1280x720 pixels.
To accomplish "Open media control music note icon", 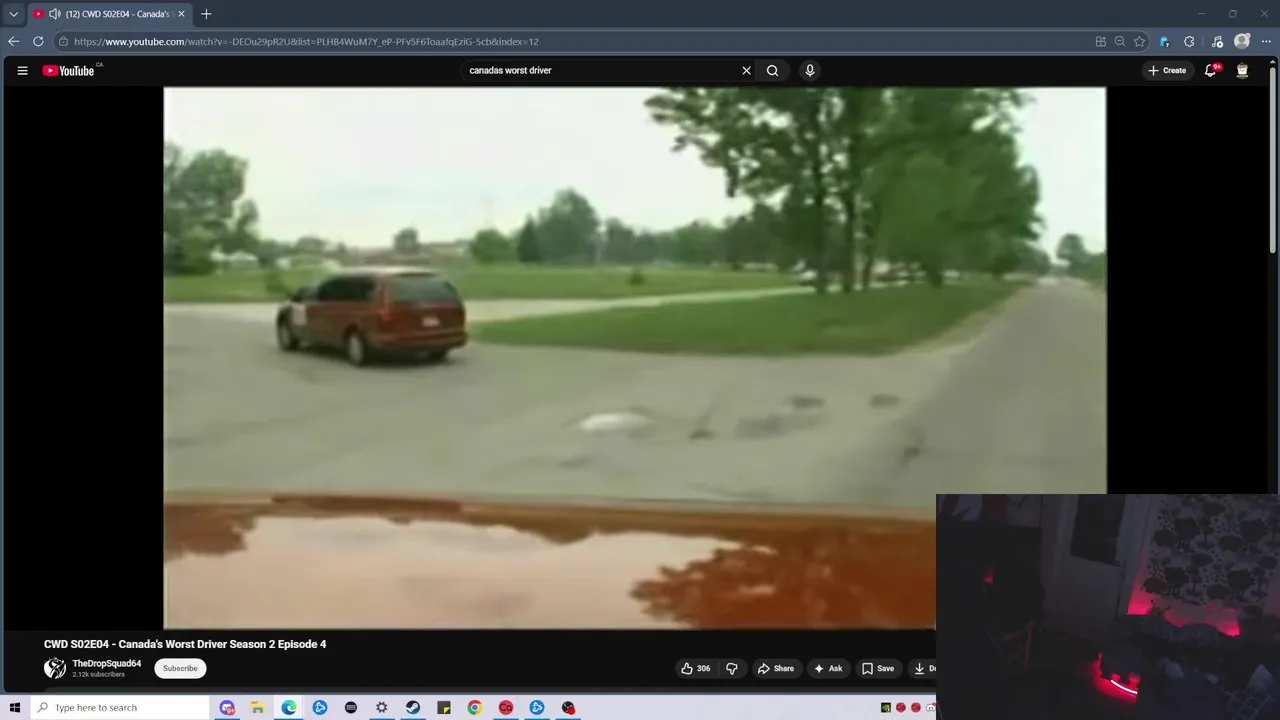I will (1217, 41).
